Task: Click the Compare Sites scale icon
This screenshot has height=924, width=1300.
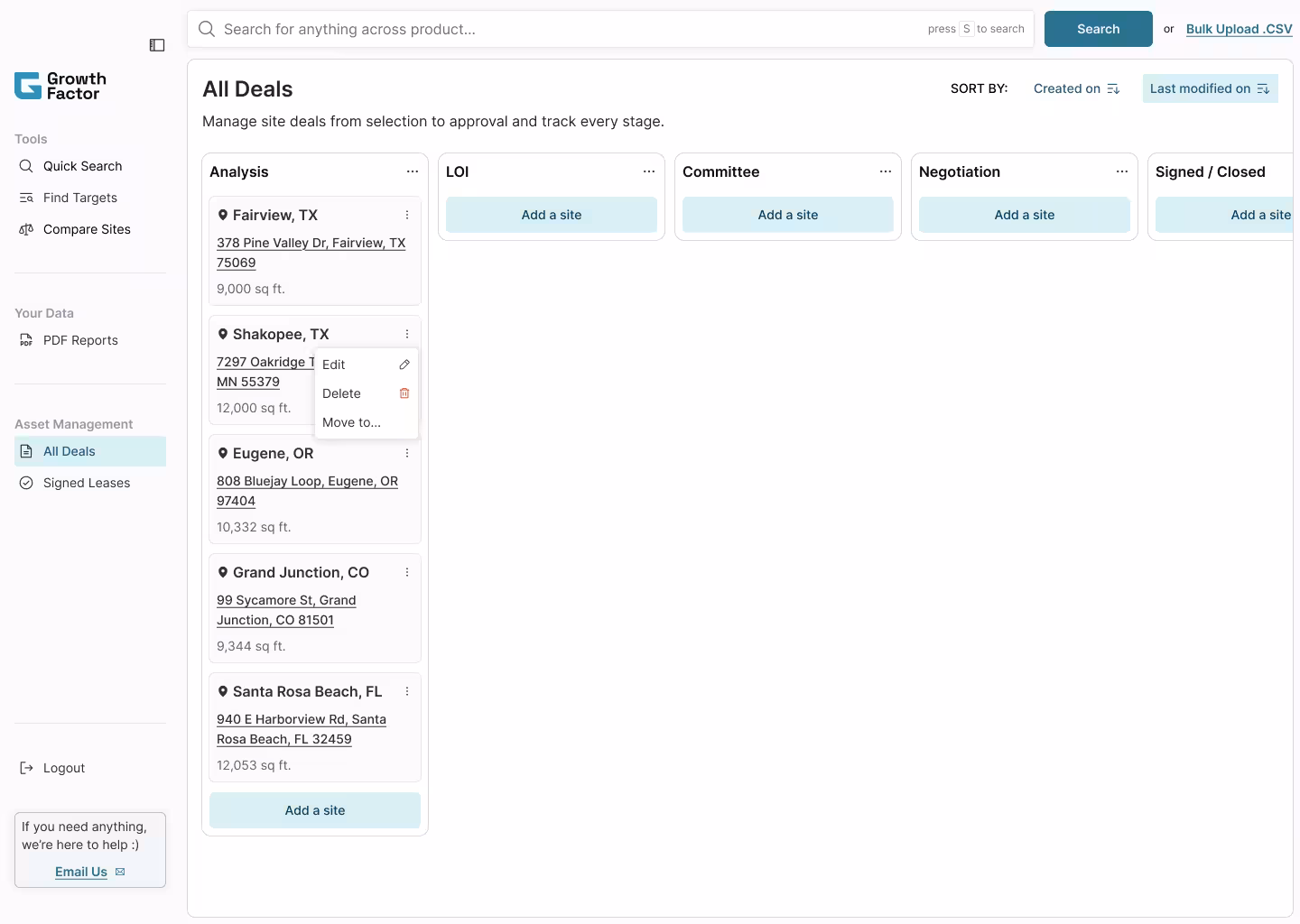Action: tap(25, 229)
